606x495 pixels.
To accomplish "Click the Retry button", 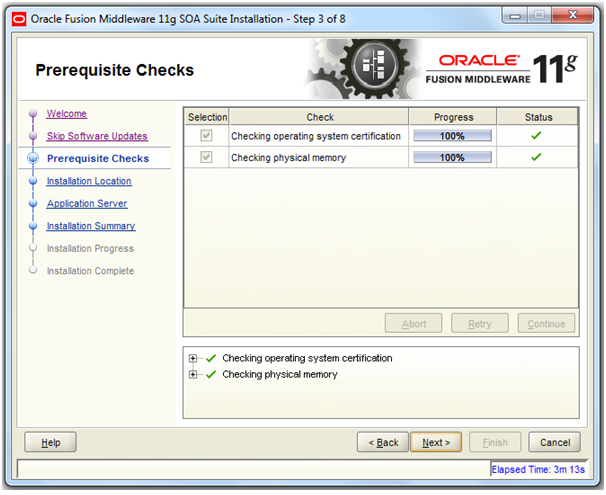I will point(480,323).
